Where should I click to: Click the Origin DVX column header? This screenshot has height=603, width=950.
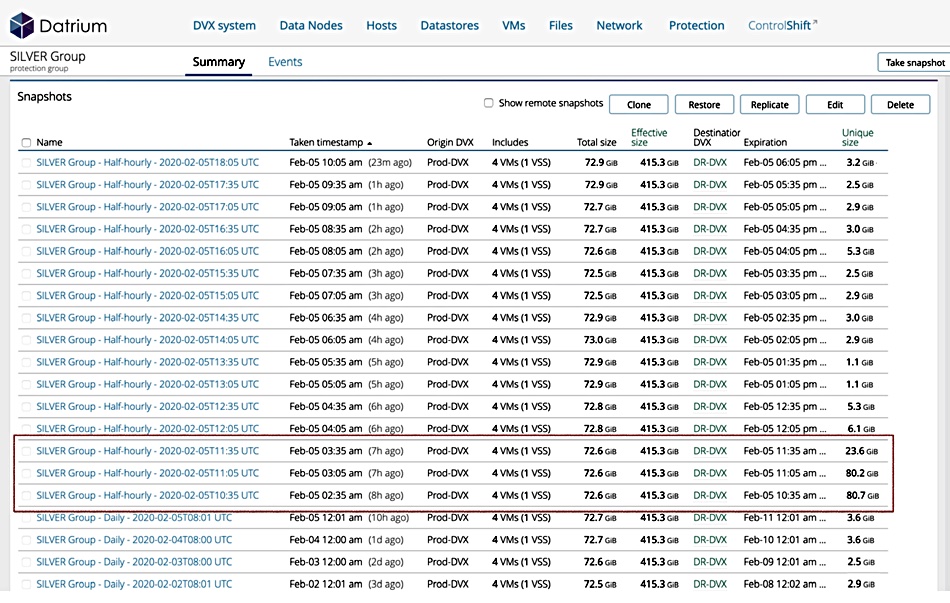pos(450,142)
